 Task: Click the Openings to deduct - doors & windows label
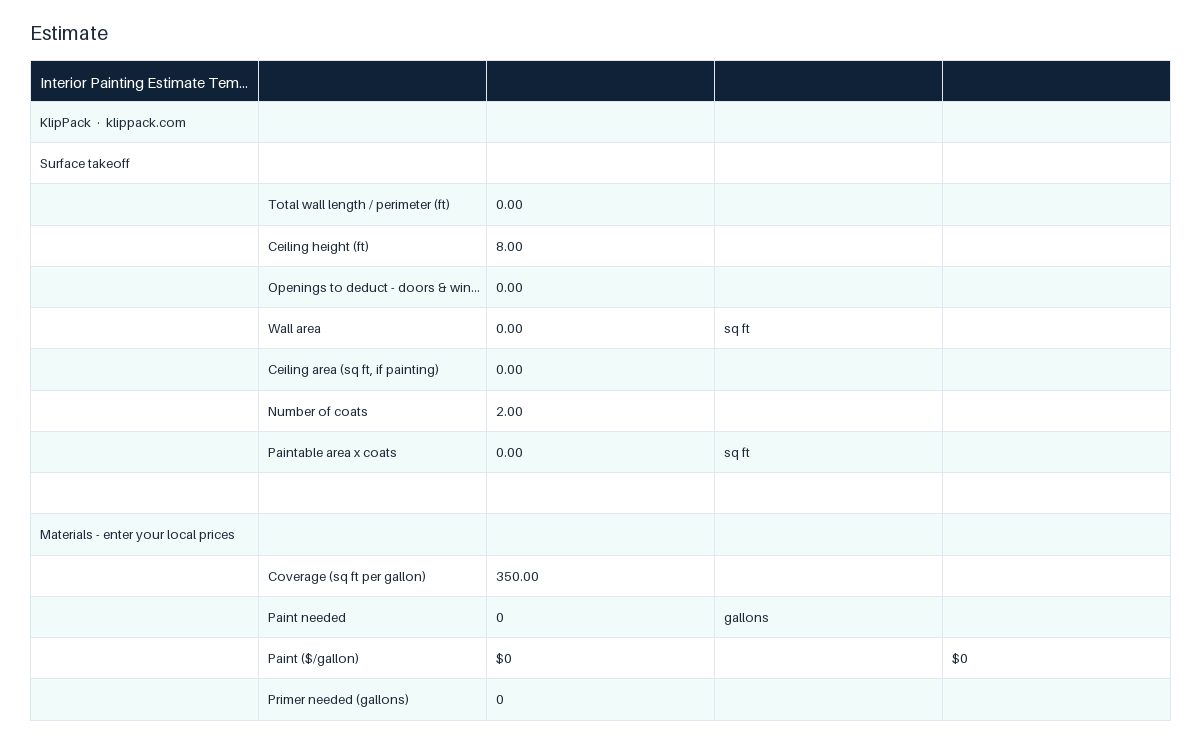(x=374, y=287)
